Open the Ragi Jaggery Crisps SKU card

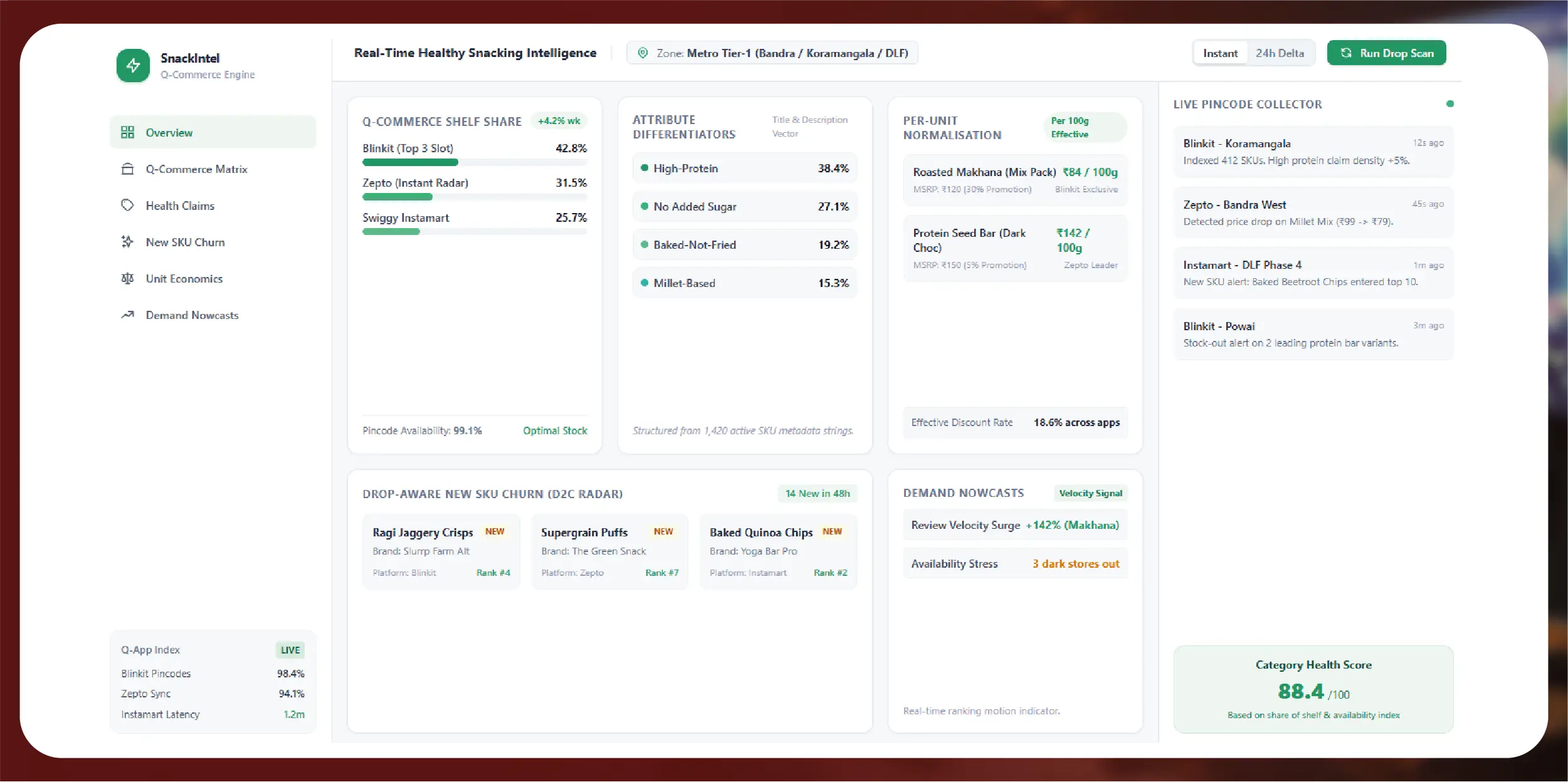441,551
